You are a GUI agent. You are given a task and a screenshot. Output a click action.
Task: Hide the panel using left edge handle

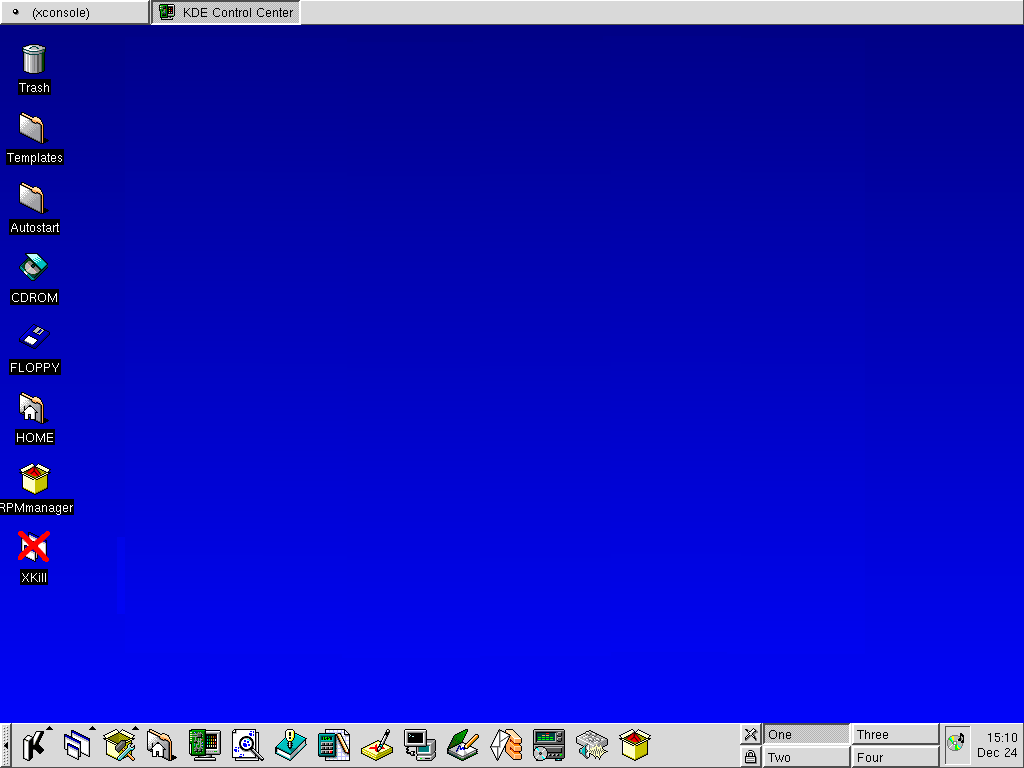pyautogui.click(x=5, y=745)
